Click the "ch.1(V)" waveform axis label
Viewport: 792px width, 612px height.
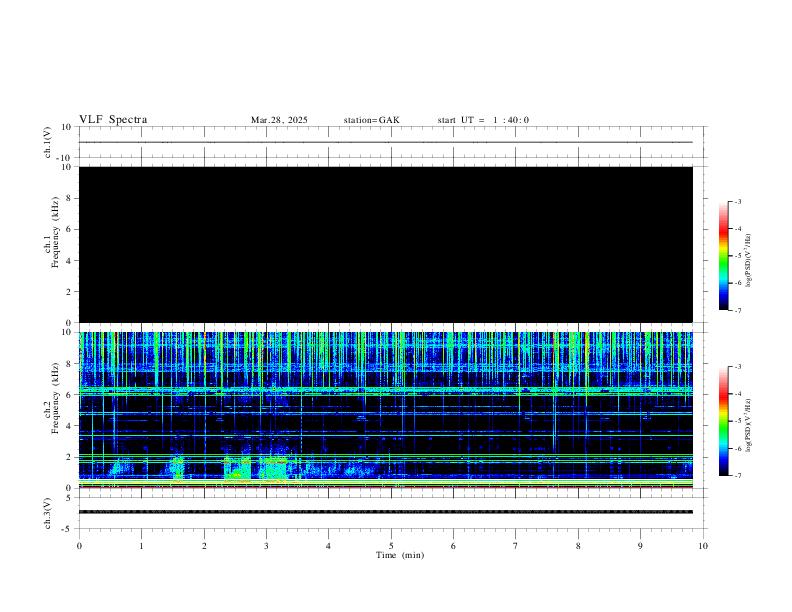point(48,142)
